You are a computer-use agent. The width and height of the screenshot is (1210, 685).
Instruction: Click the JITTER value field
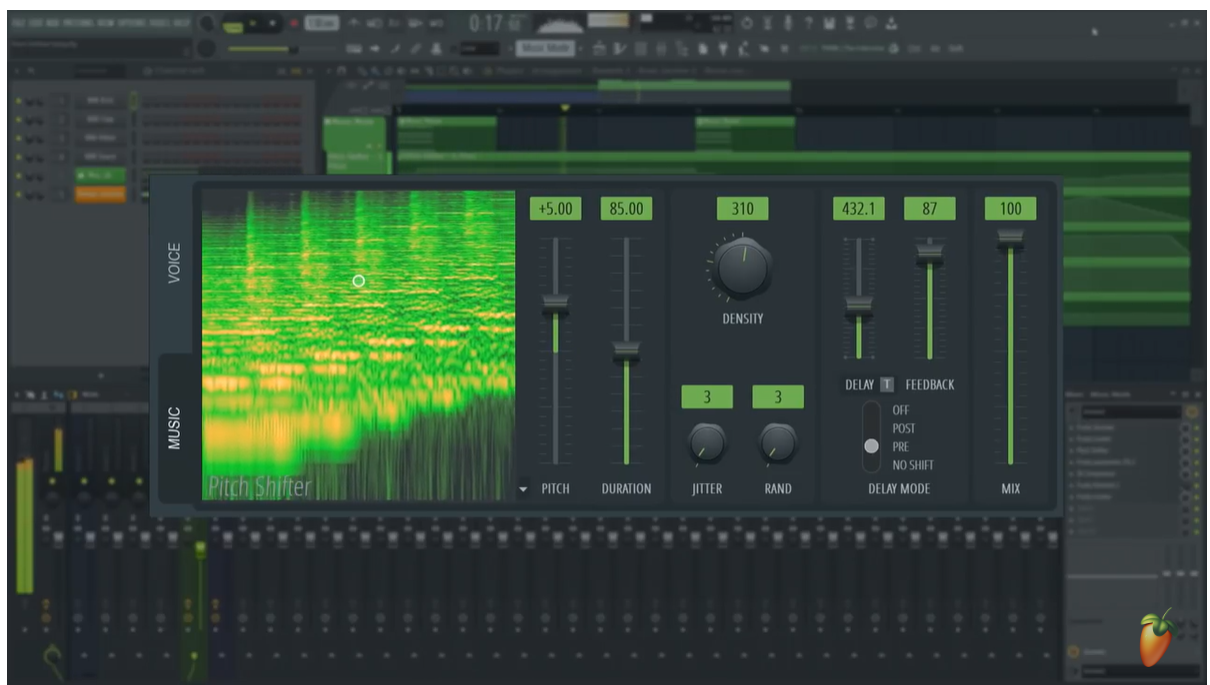(x=707, y=397)
